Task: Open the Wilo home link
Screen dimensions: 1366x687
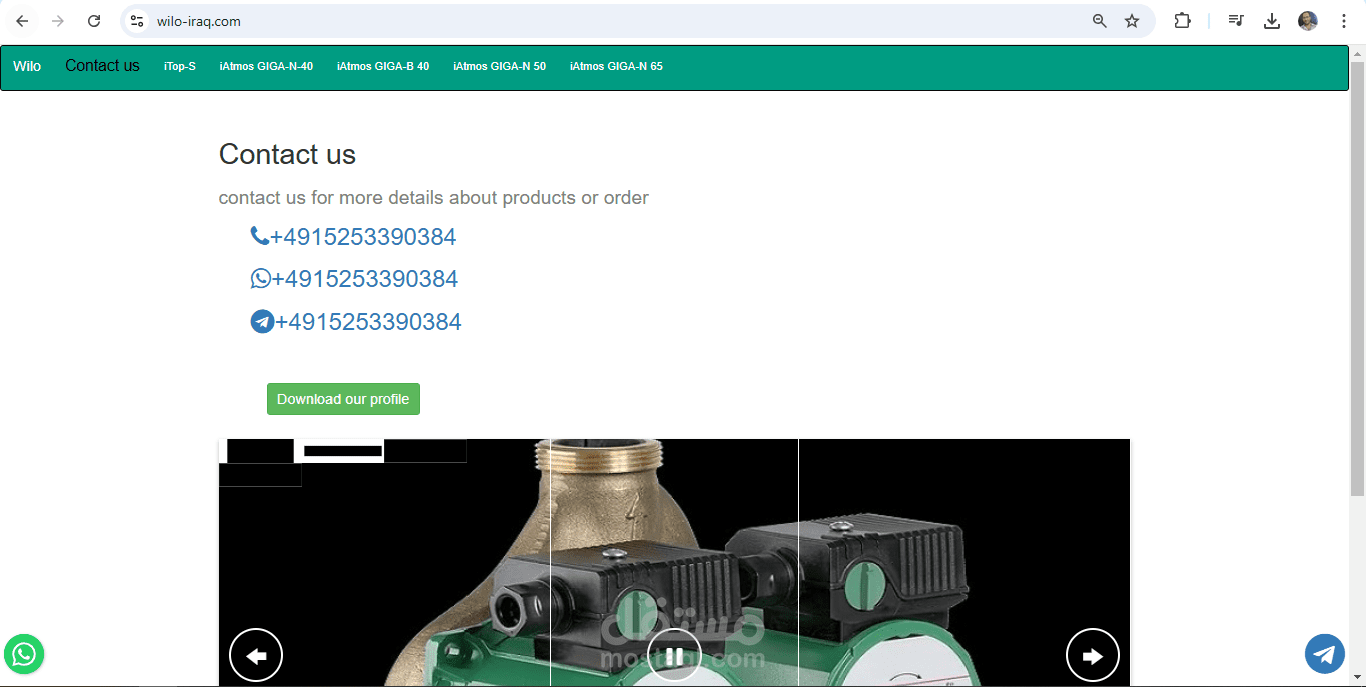Action: (27, 66)
